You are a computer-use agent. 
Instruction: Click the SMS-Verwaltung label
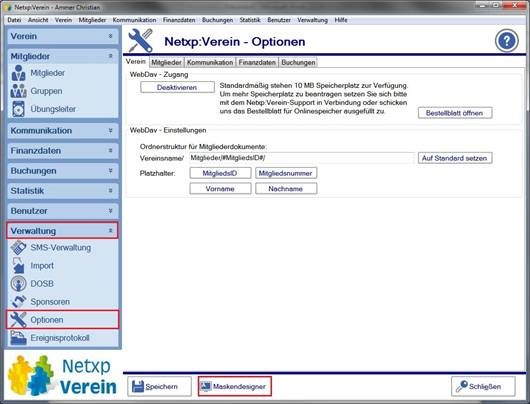(61, 247)
